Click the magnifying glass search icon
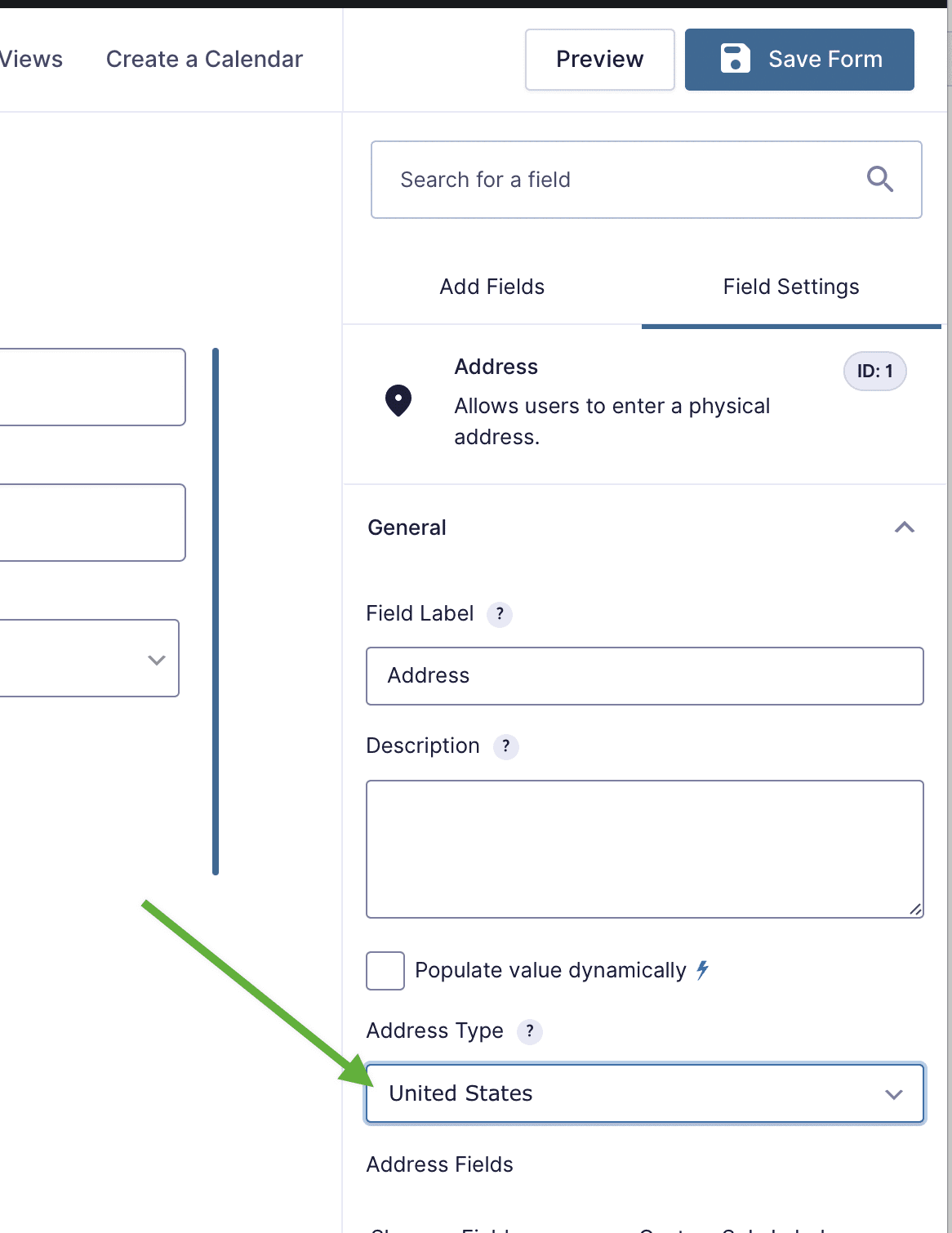The width and height of the screenshot is (952, 1233). (x=879, y=179)
